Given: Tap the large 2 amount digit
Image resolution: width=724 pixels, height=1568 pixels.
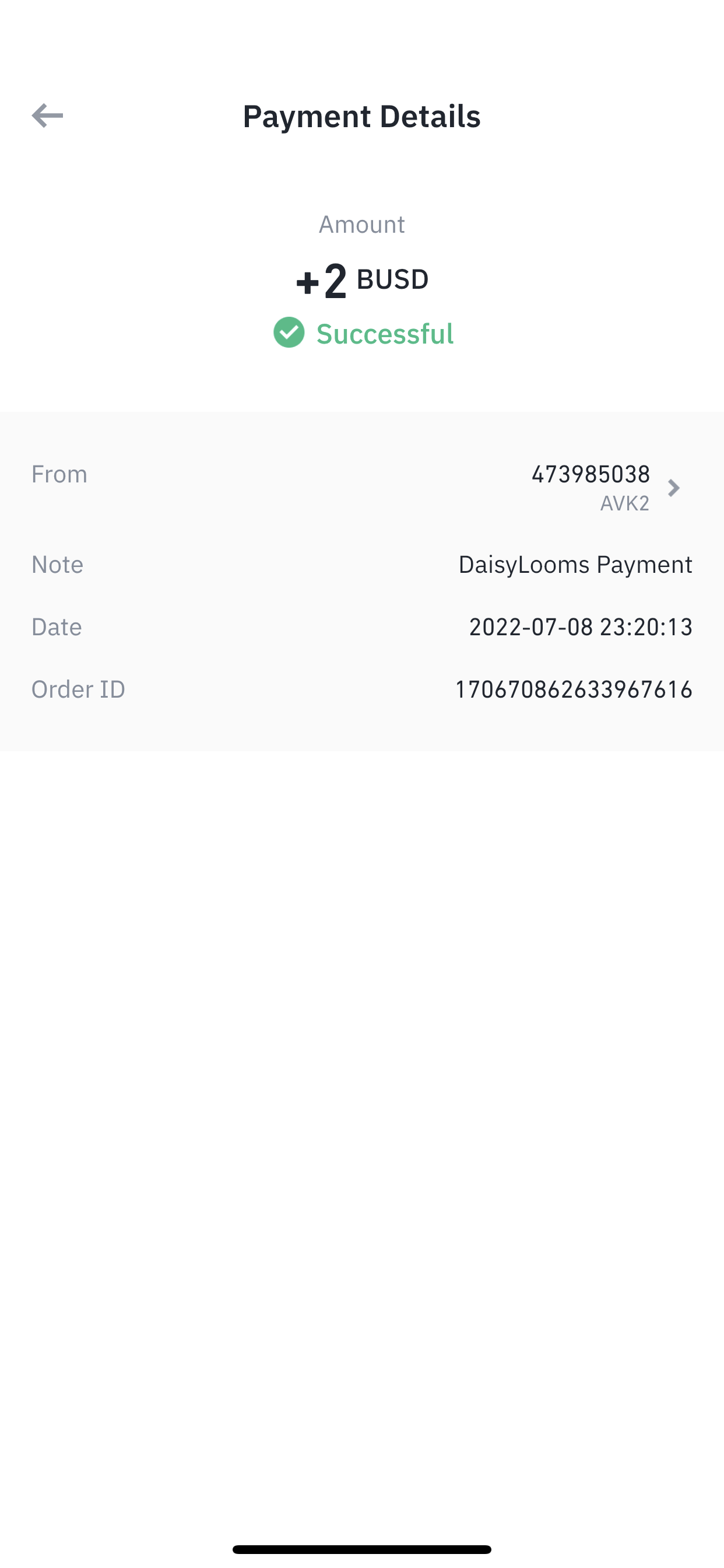Looking at the screenshot, I should 335,281.
